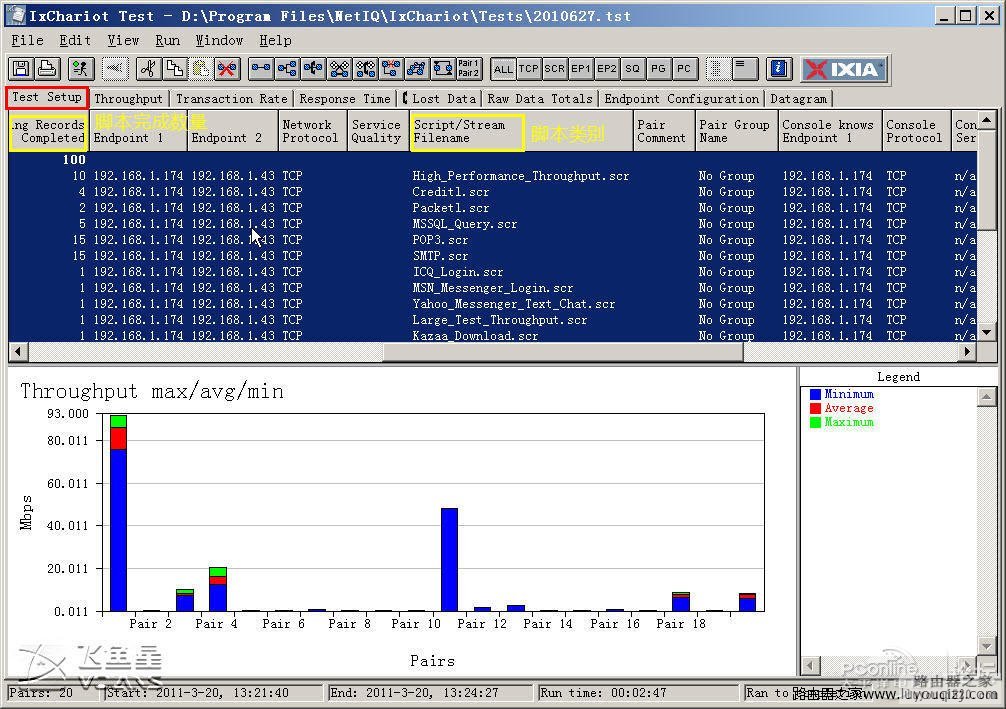1006x709 pixels.
Task: Select the Yahoo_Messenger_Text_Chat.scr row
Action: (x=492, y=304)
